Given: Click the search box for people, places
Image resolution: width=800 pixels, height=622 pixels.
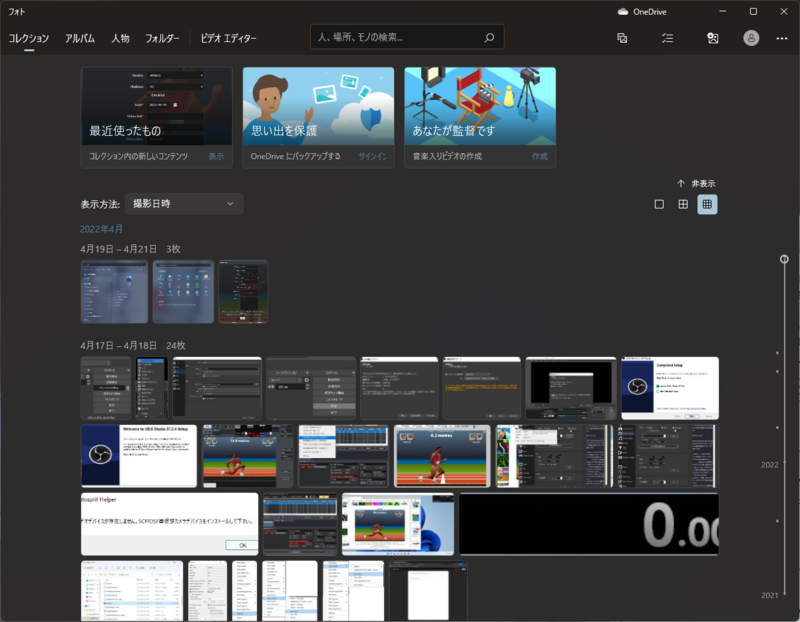Looking at the screenshot, I should tap(407, 37).
